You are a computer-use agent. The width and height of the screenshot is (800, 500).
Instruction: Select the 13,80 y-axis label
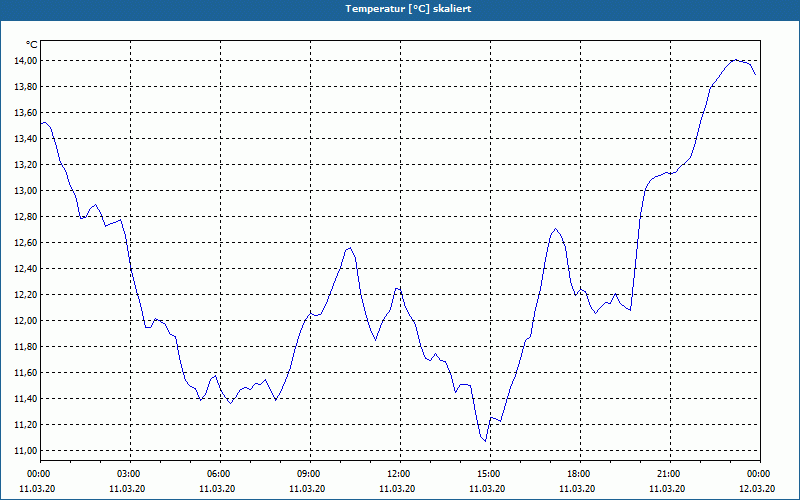point(25,87)
